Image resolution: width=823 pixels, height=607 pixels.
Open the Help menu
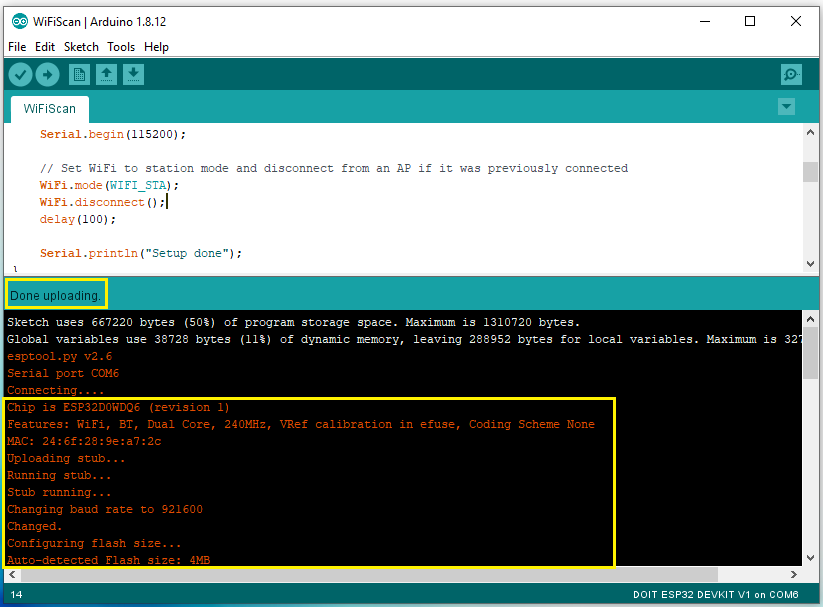tap(156, 47)
